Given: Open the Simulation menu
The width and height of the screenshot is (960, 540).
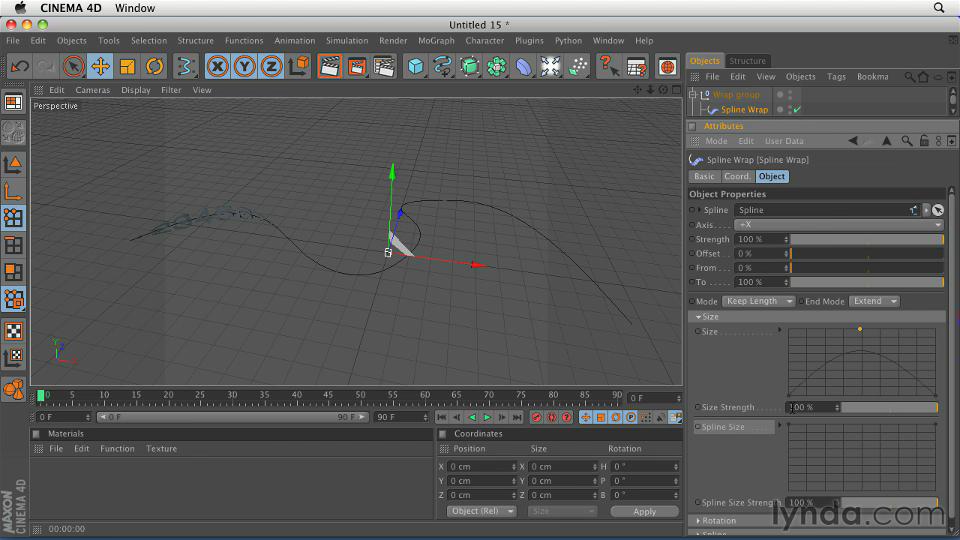Looking at the screenshot, I should pos(347,40).
